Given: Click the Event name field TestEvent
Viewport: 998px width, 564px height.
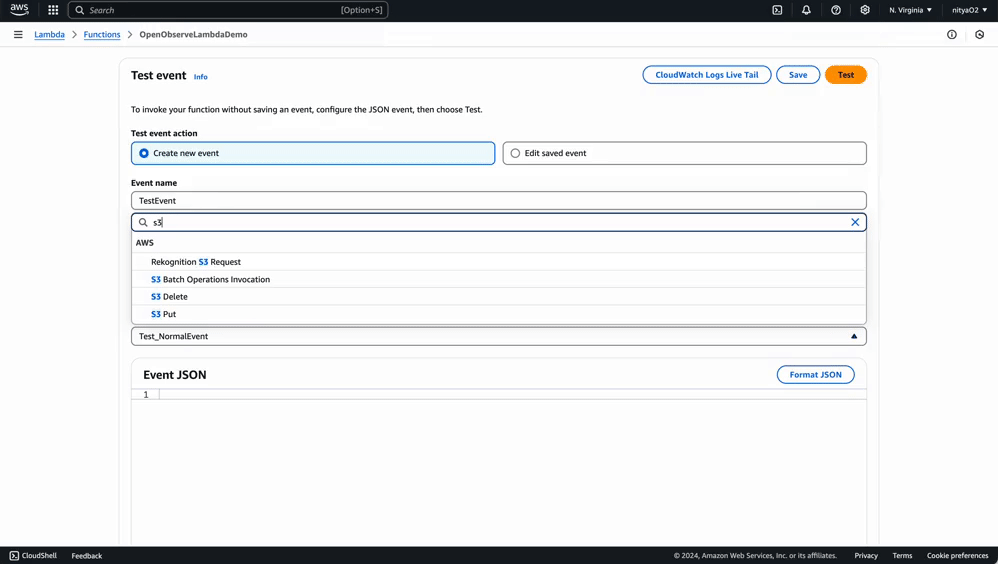Looking at the screenshot, I should click(498, 201).
